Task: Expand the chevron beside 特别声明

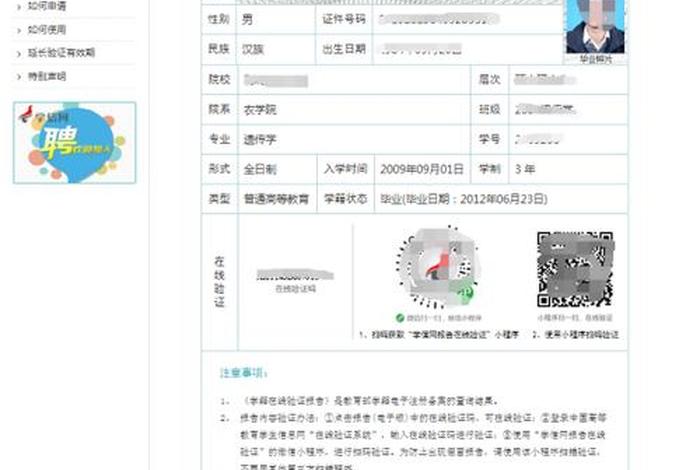Action: (x=19, y=76)
